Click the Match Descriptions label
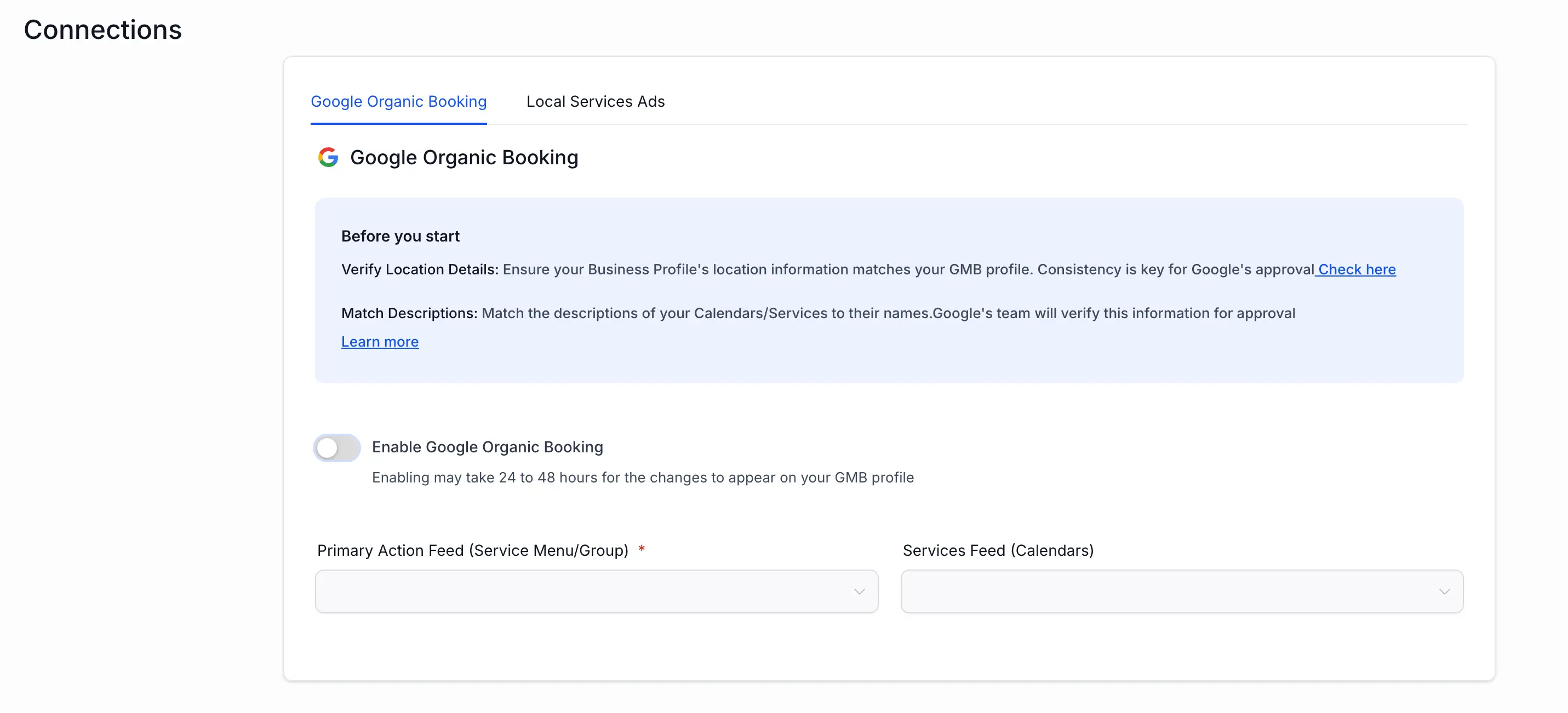 (409, 313)
